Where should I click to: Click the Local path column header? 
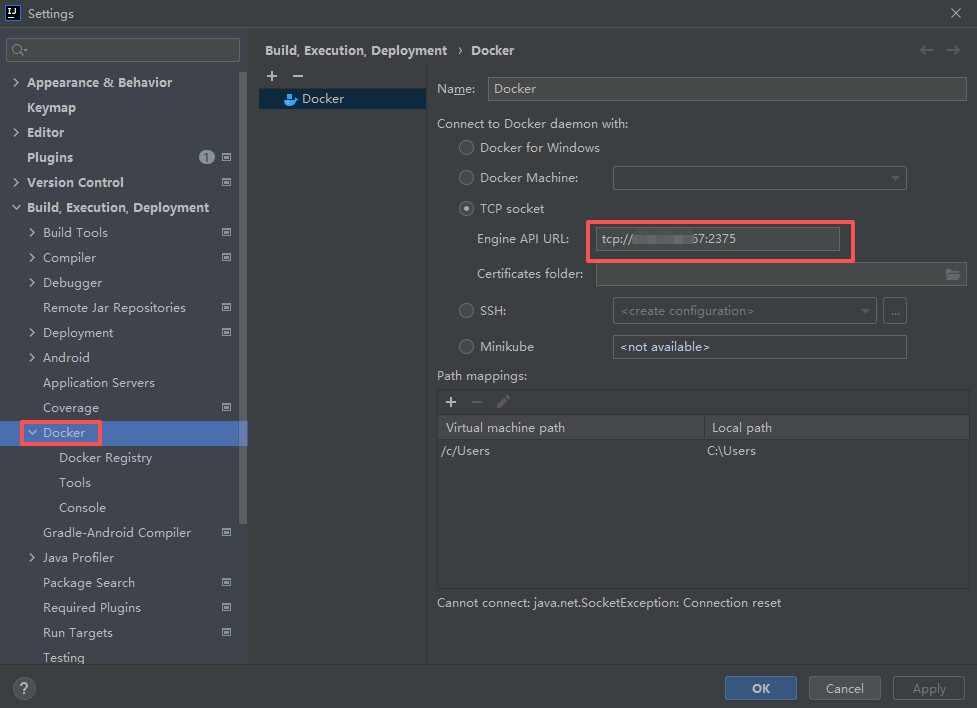pos(837,428)
